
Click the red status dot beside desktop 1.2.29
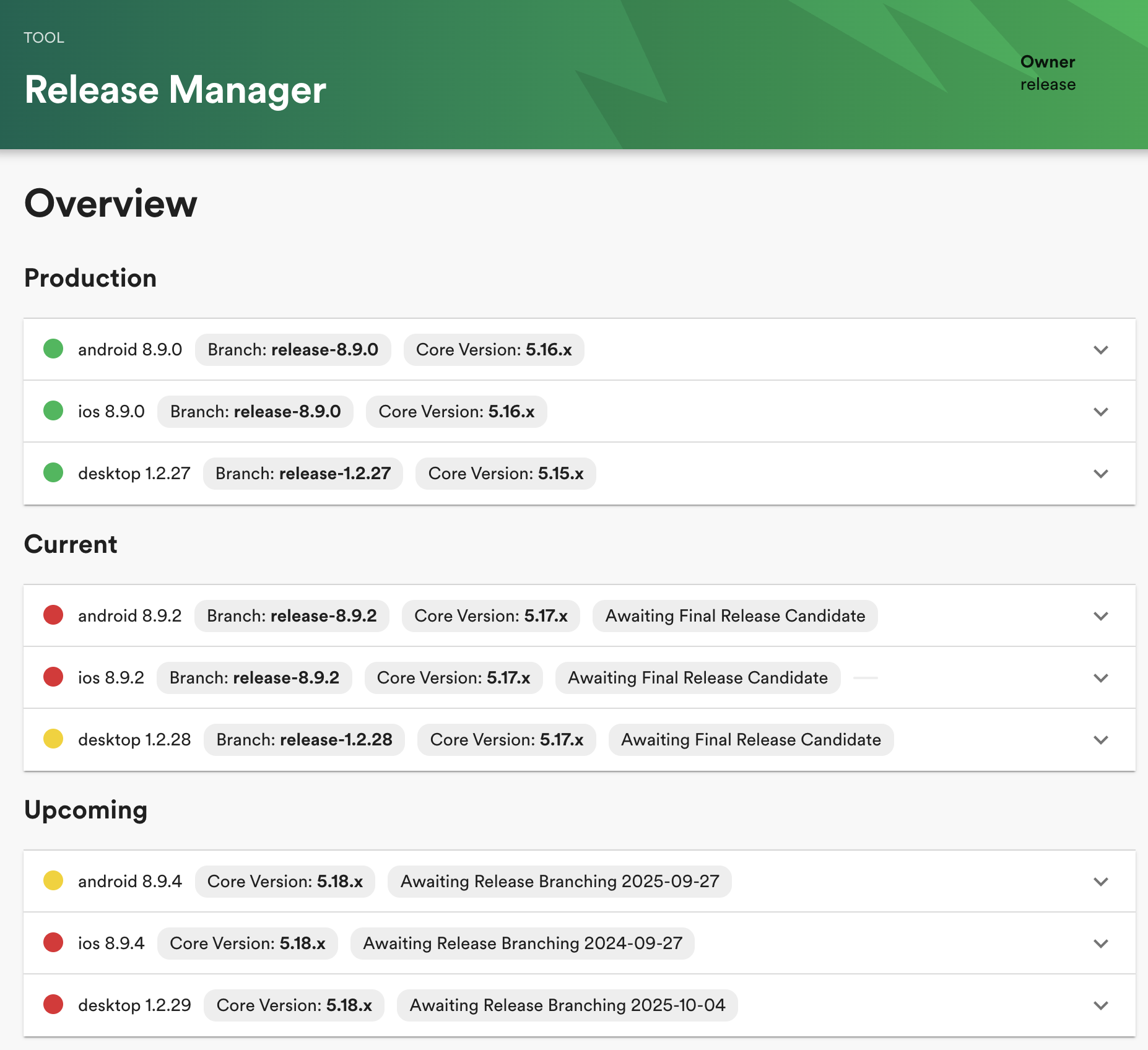click(53, 1005)
